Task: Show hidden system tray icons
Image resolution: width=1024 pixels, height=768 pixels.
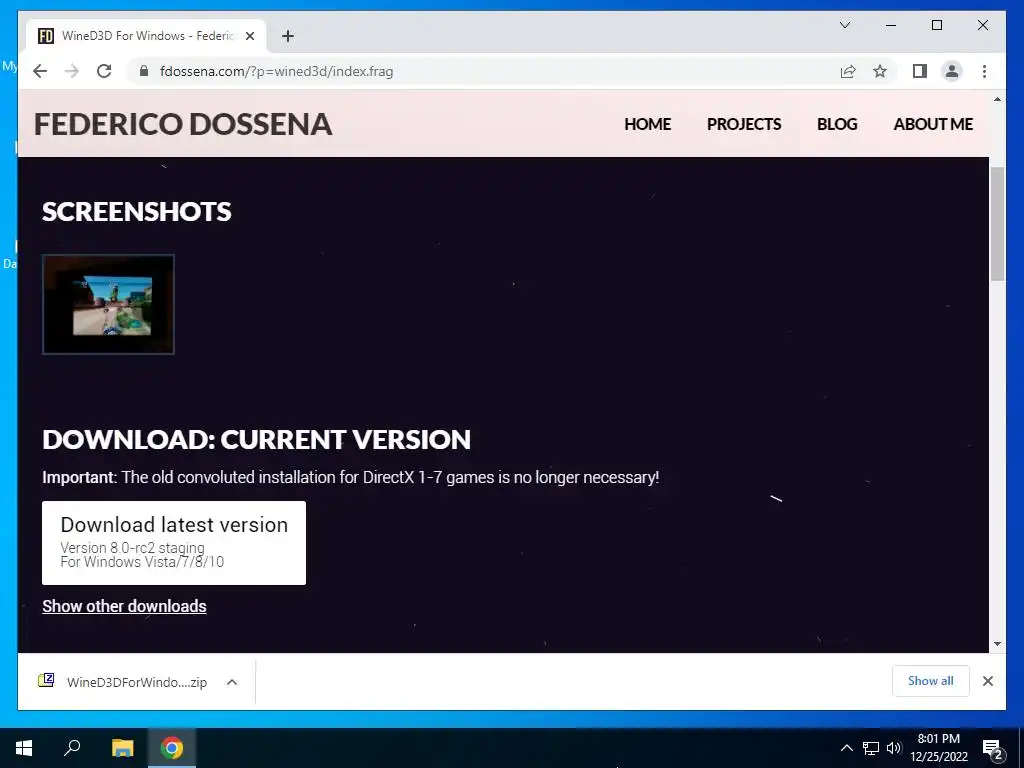Action: tap(846, 748)
